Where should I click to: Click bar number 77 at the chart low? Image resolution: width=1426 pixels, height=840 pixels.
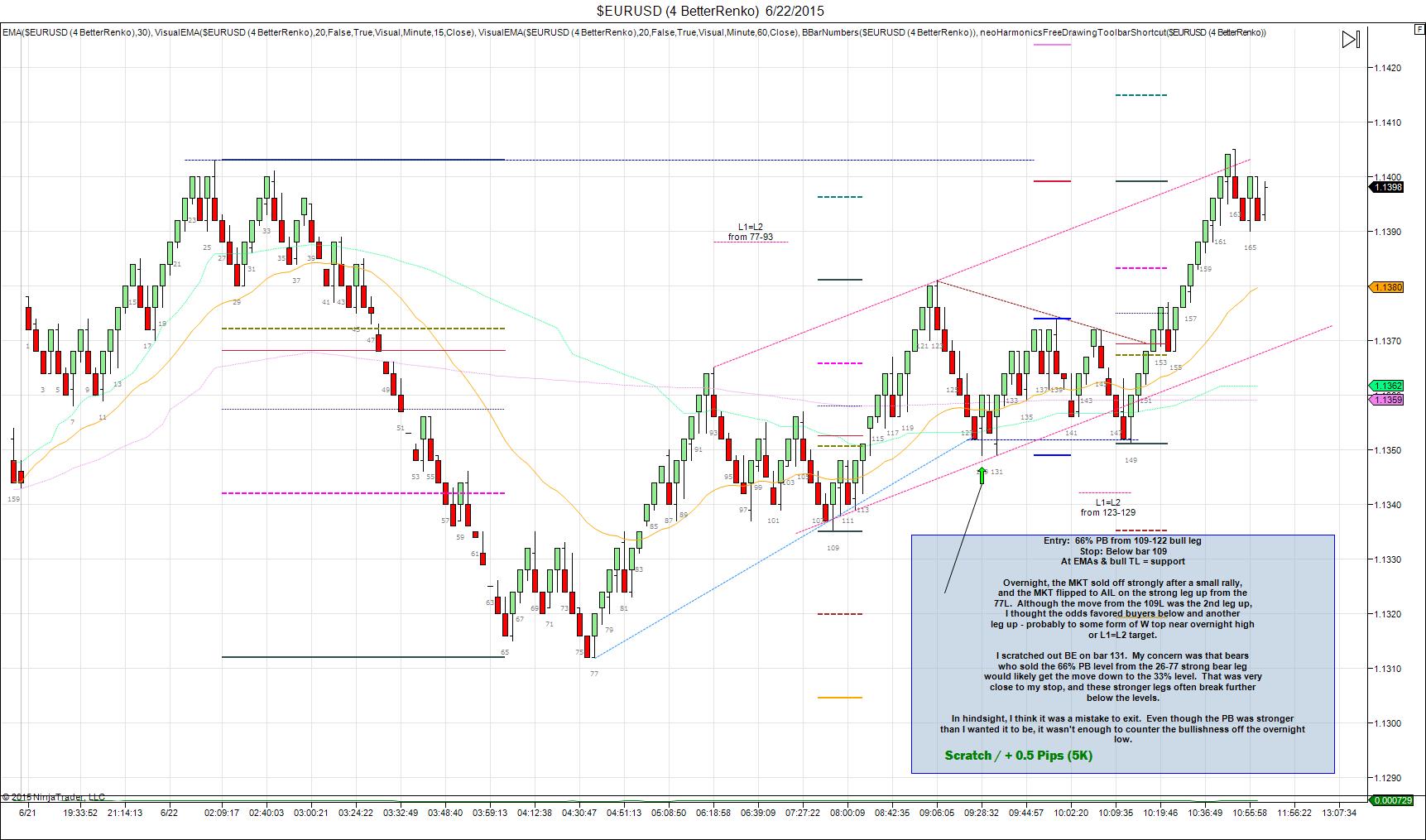pos(594,674)
